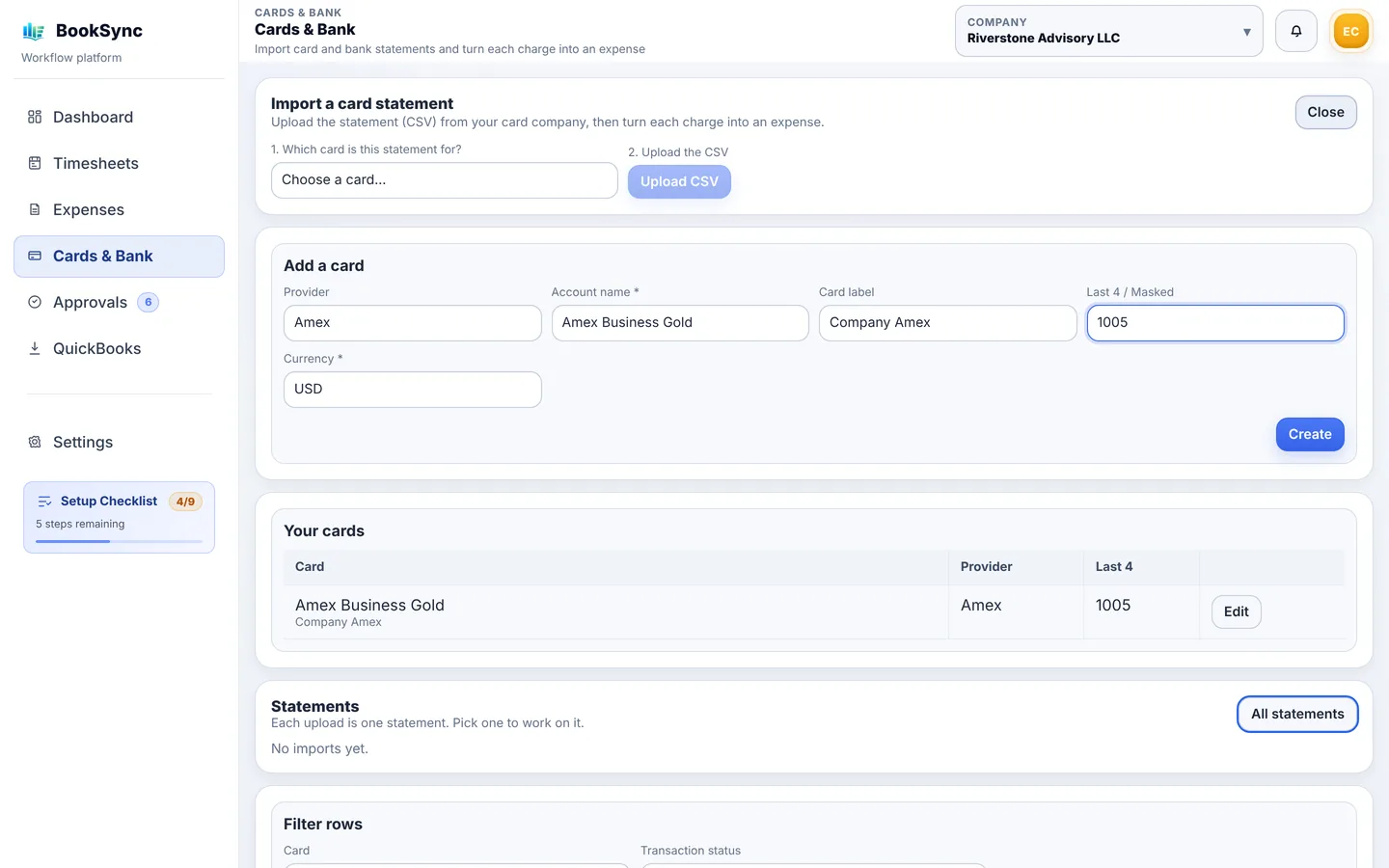Navigate to Expenses page
1389x868 pixels.
coord(119,209)
